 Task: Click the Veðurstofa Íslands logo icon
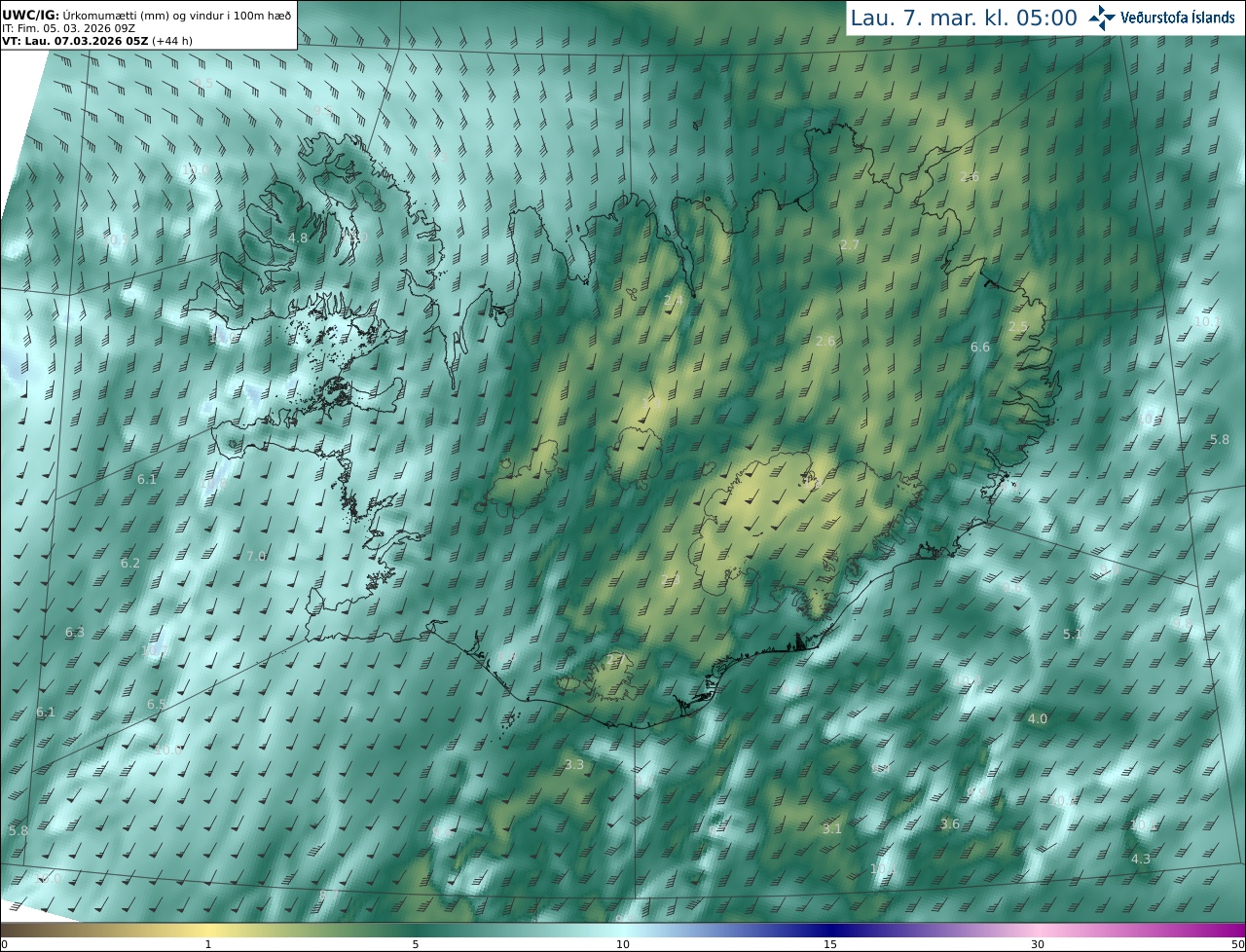point(1104,18)
